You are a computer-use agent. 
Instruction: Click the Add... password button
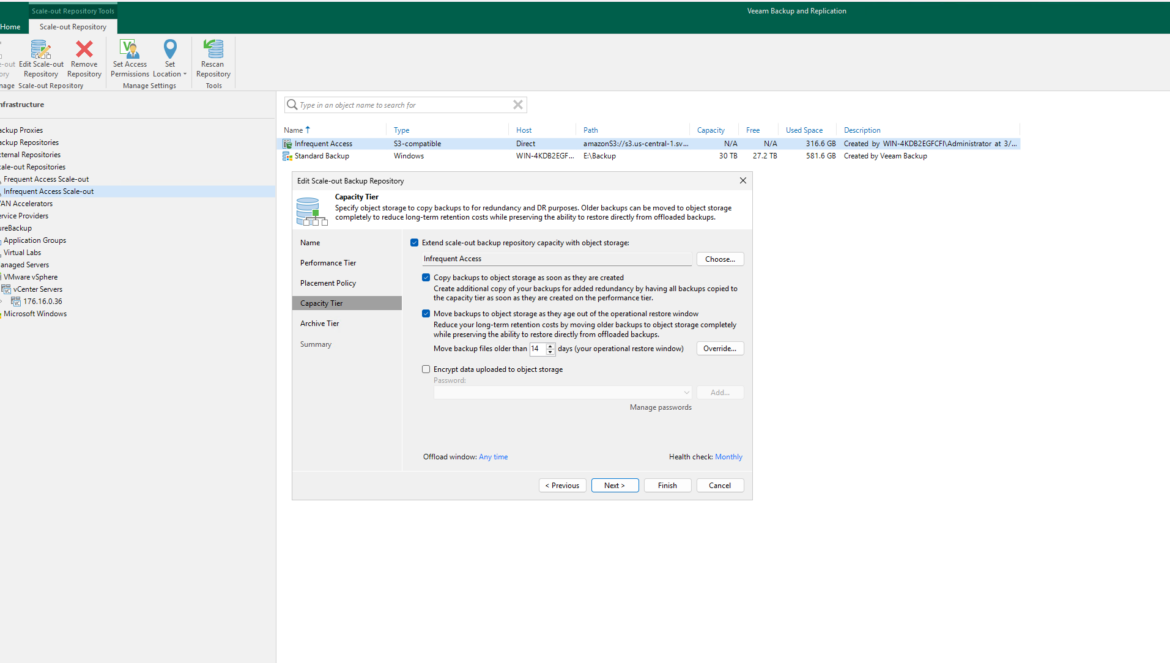pos(720,392)
